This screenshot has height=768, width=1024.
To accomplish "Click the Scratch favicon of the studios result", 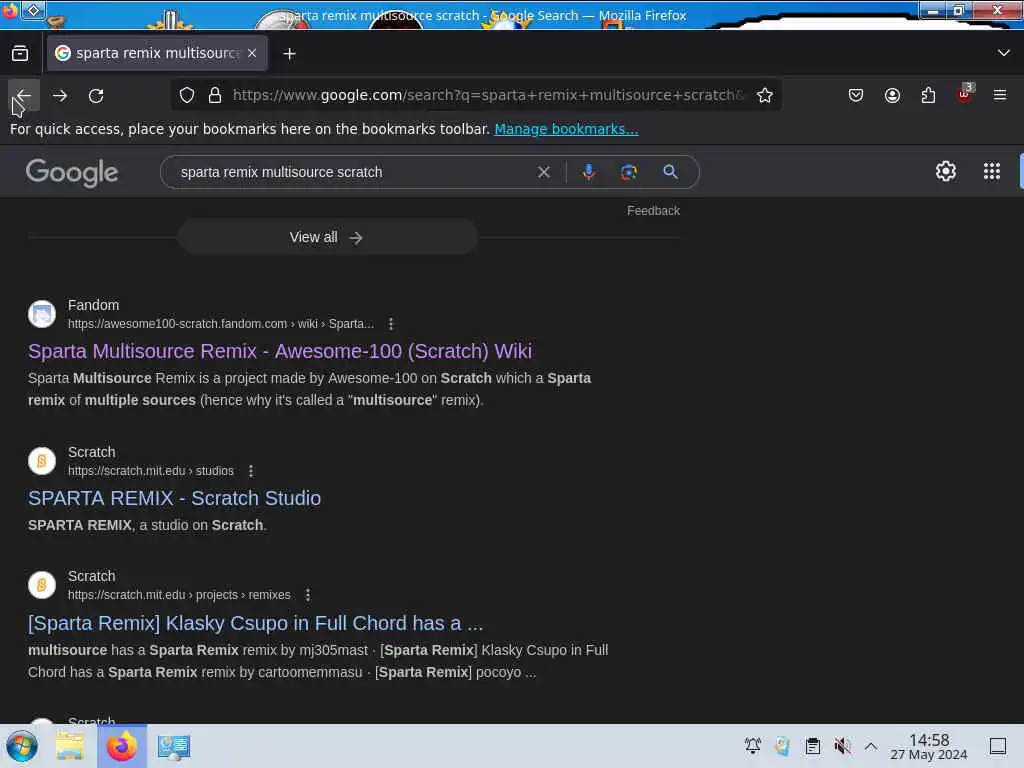I will pos(42,461).
